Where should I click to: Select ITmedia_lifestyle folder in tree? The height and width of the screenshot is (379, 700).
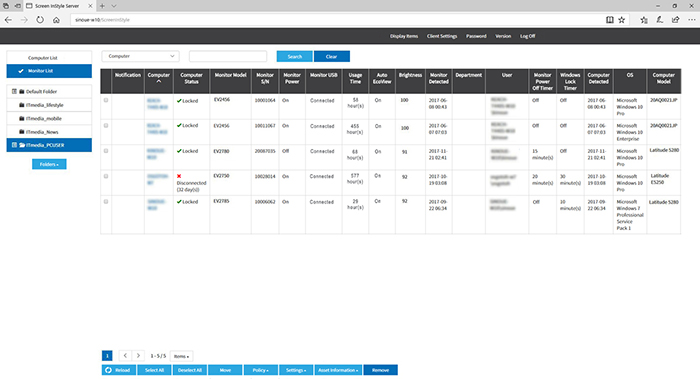pyautogui.click(x=49, y=105)
